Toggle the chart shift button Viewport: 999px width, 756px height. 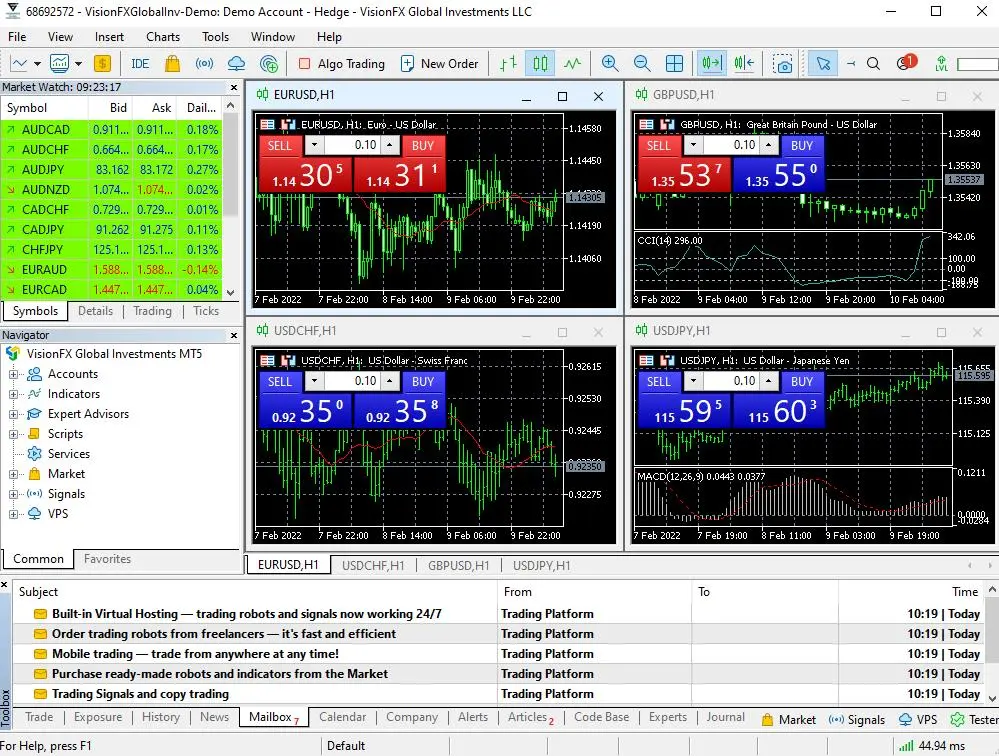[744, 64]
